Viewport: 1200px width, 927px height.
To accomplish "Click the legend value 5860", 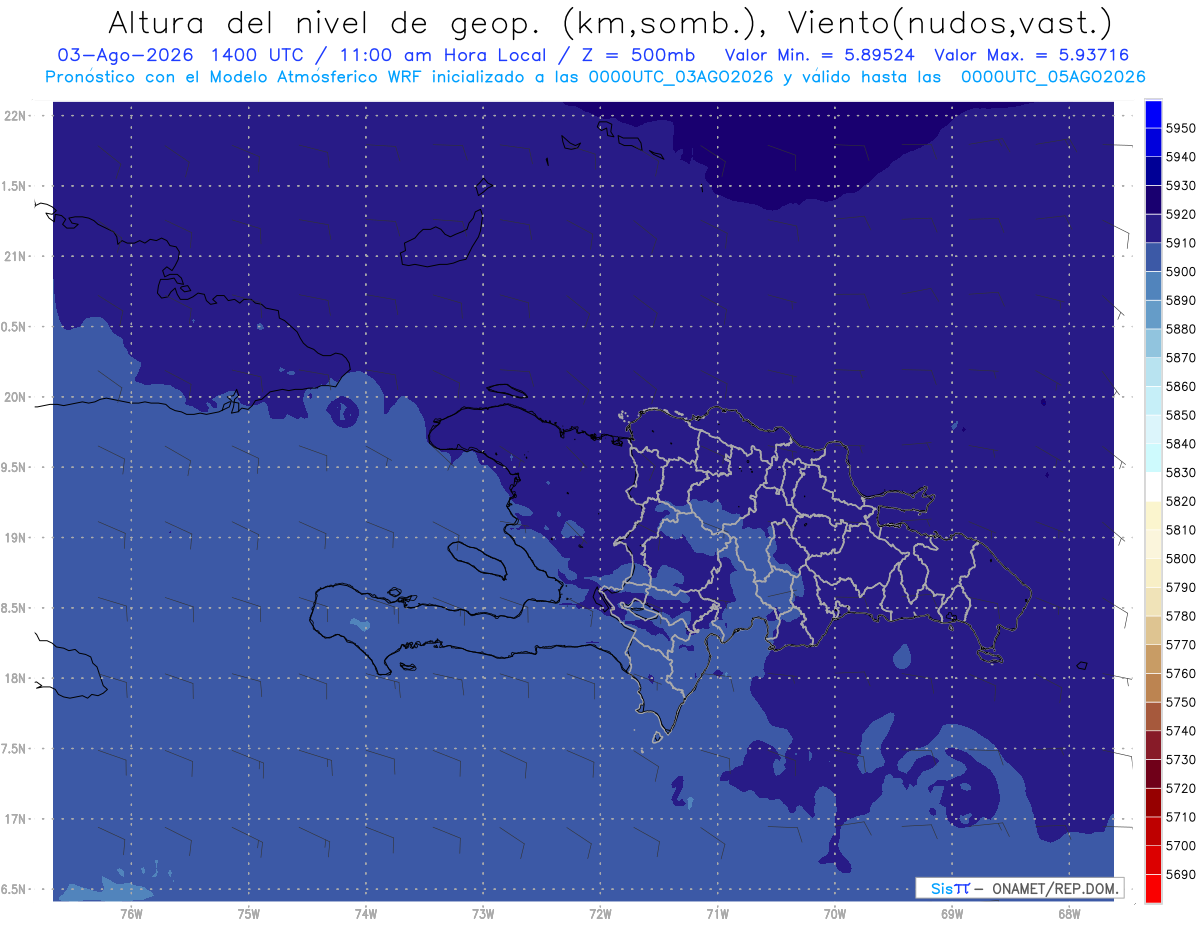I will click(x=1180, y=387).
